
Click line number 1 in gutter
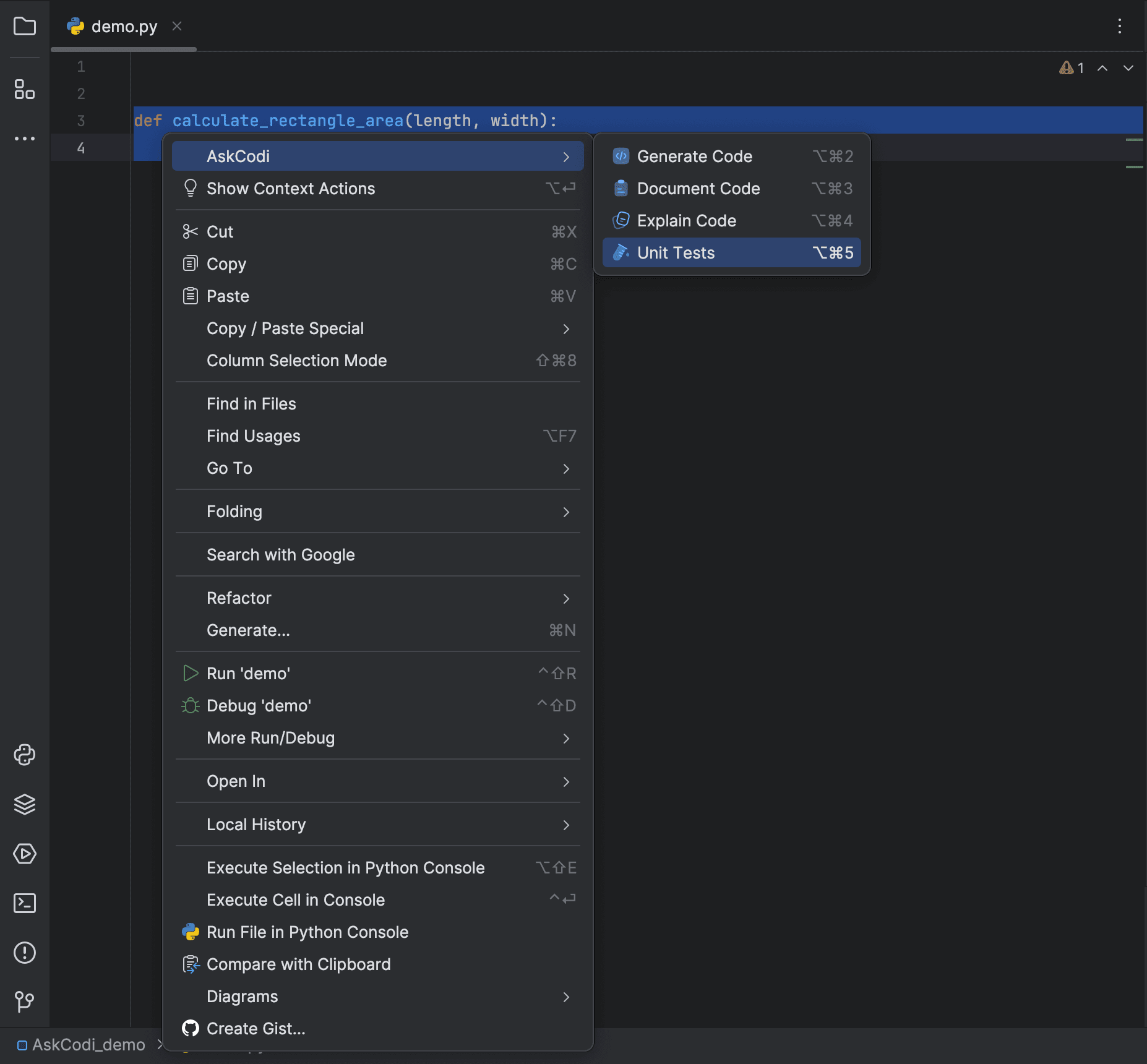pos(81,67)
